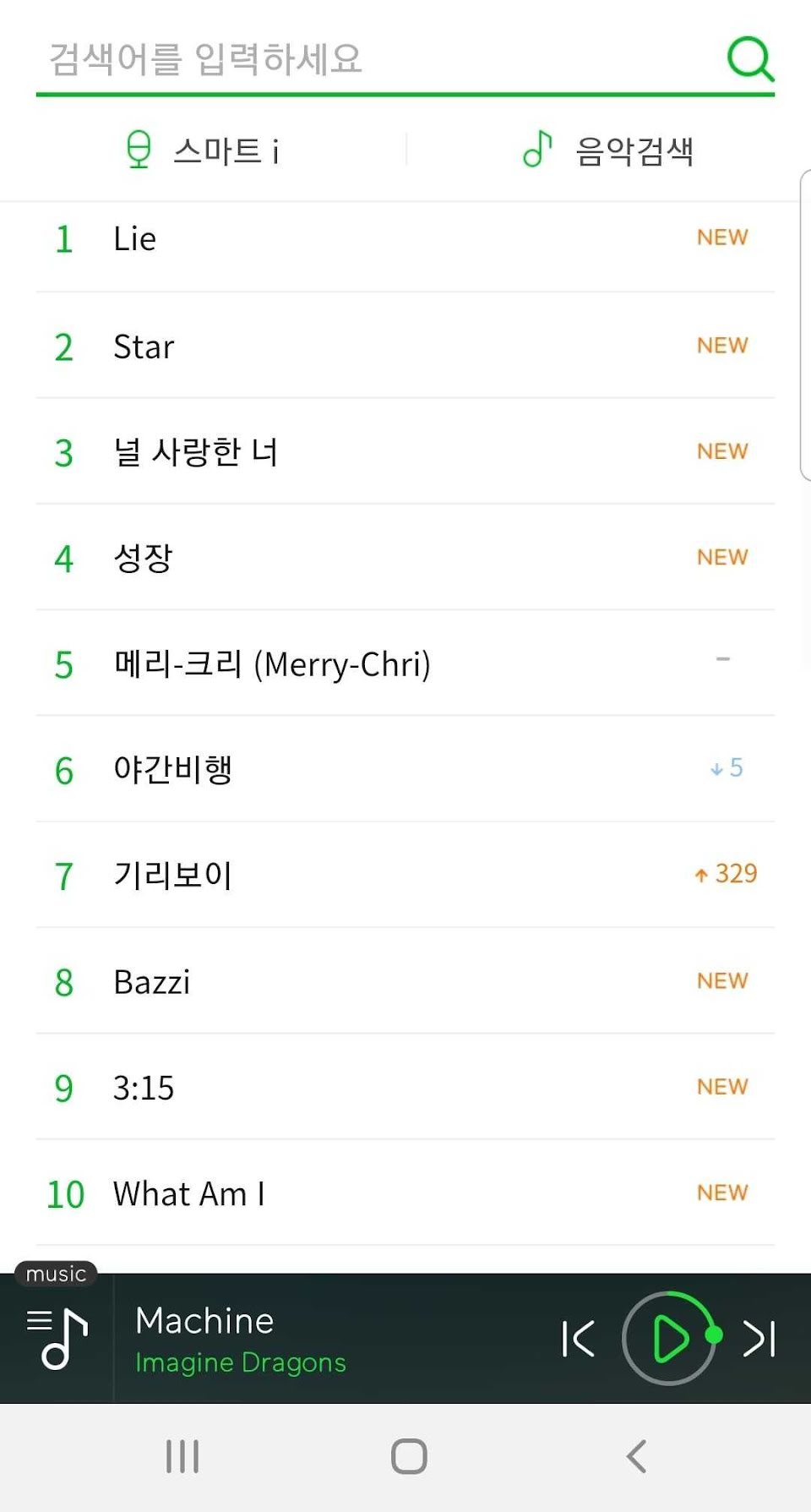Tap the music note search icon
The width and height of the screenshot is (811, 1512).
[537, 150]
